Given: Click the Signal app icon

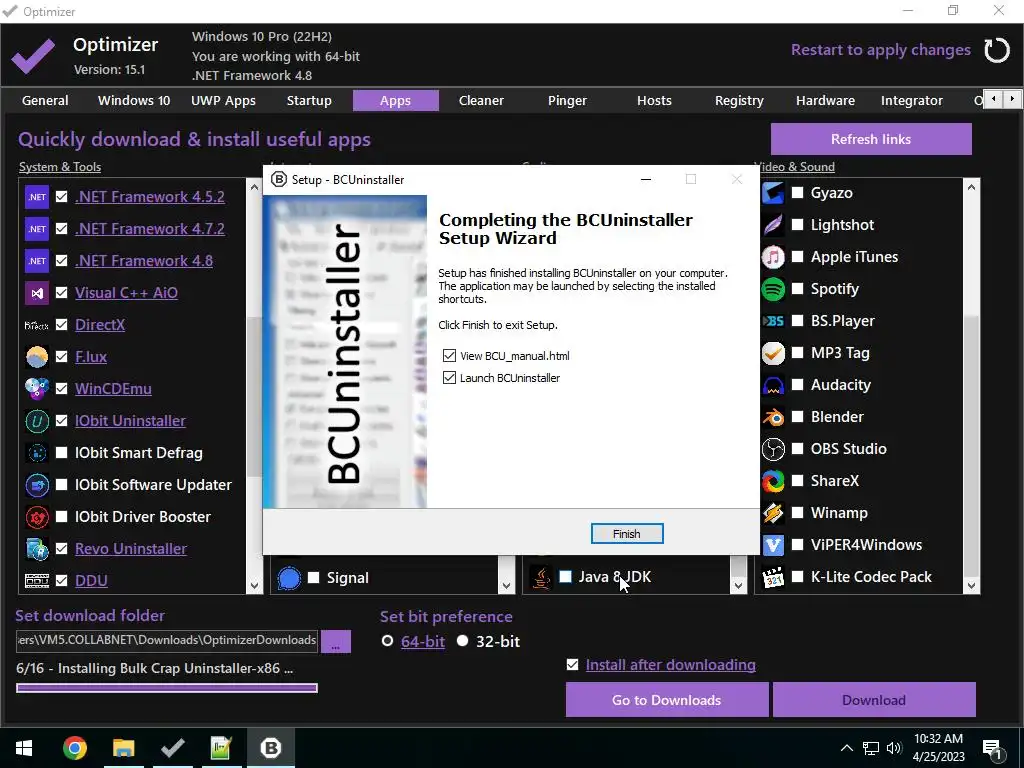Looking at the screenshot, I should pos(289,578).
